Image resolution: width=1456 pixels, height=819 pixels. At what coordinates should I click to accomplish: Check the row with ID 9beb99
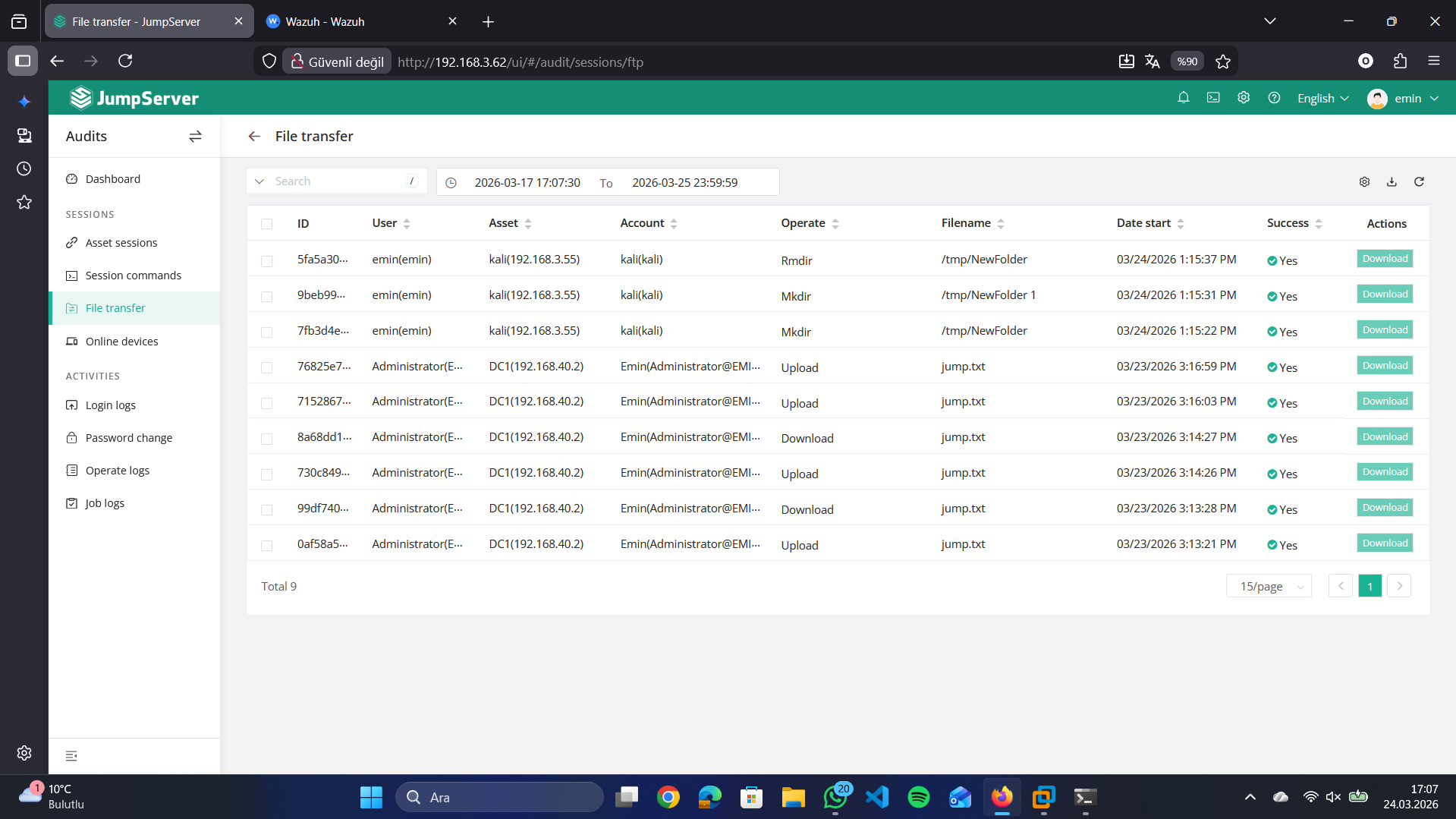click(266, 297)
